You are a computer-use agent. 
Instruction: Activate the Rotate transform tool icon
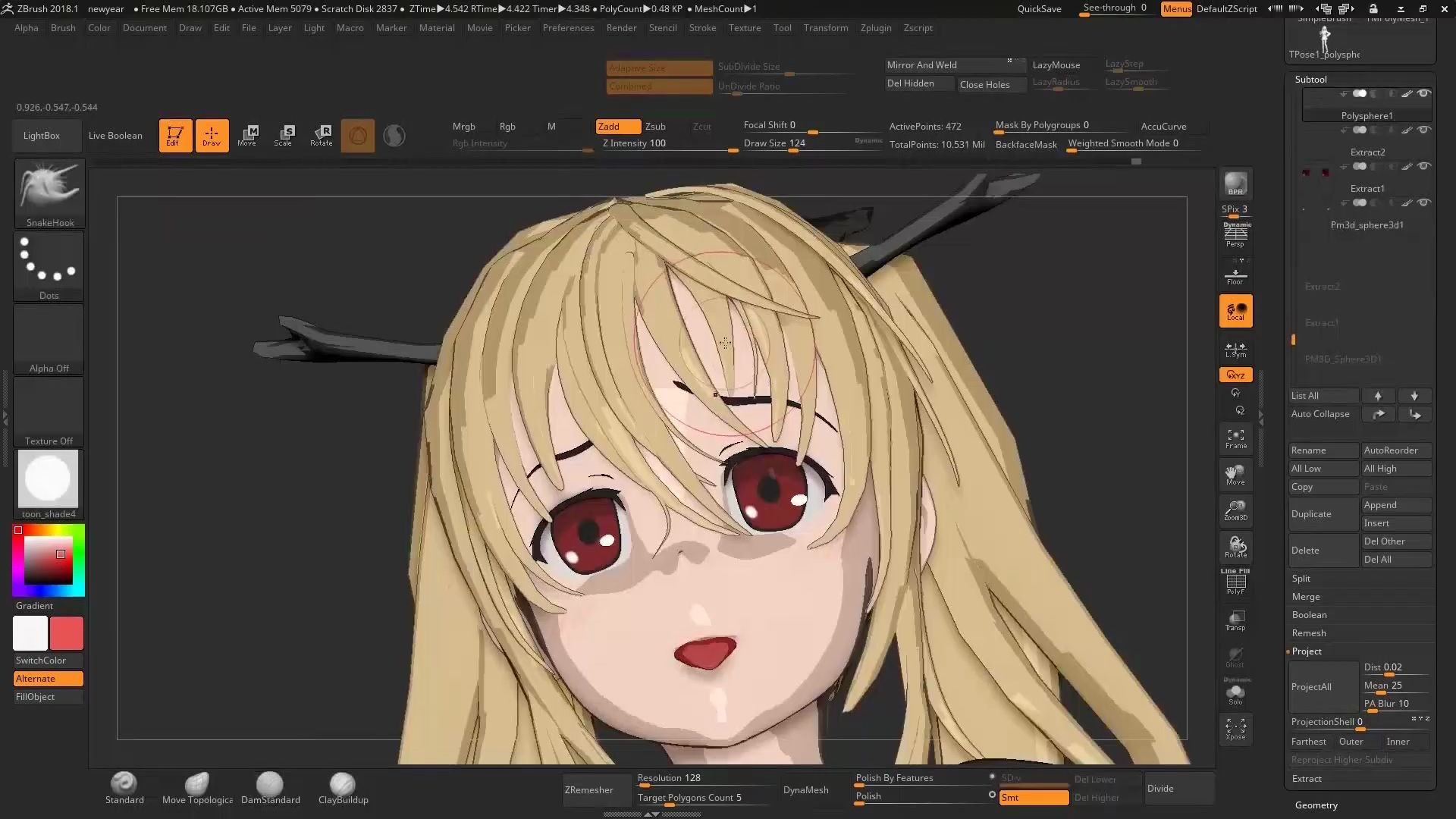point(321,135)
